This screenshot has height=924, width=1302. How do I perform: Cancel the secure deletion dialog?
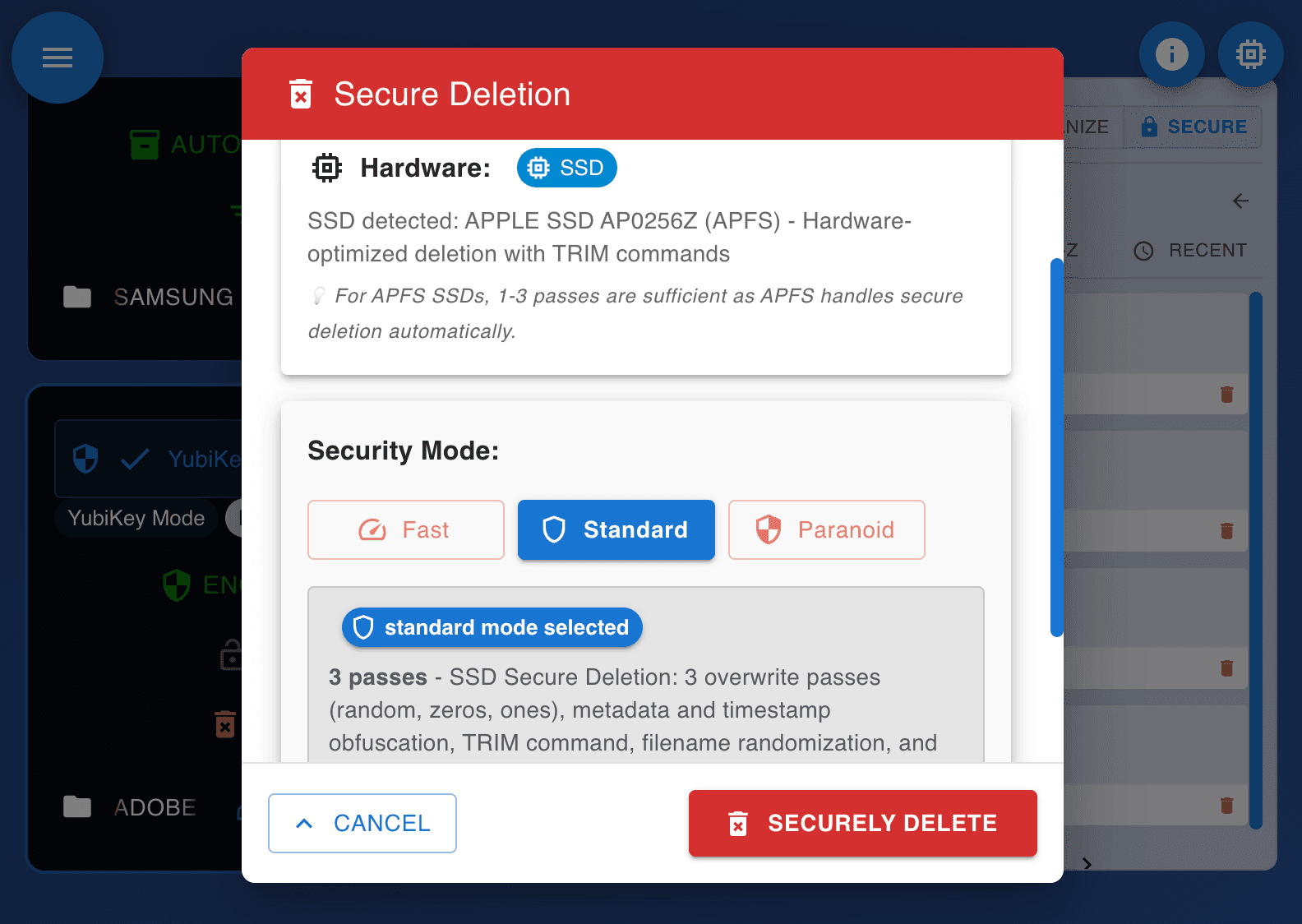point(362,823)
